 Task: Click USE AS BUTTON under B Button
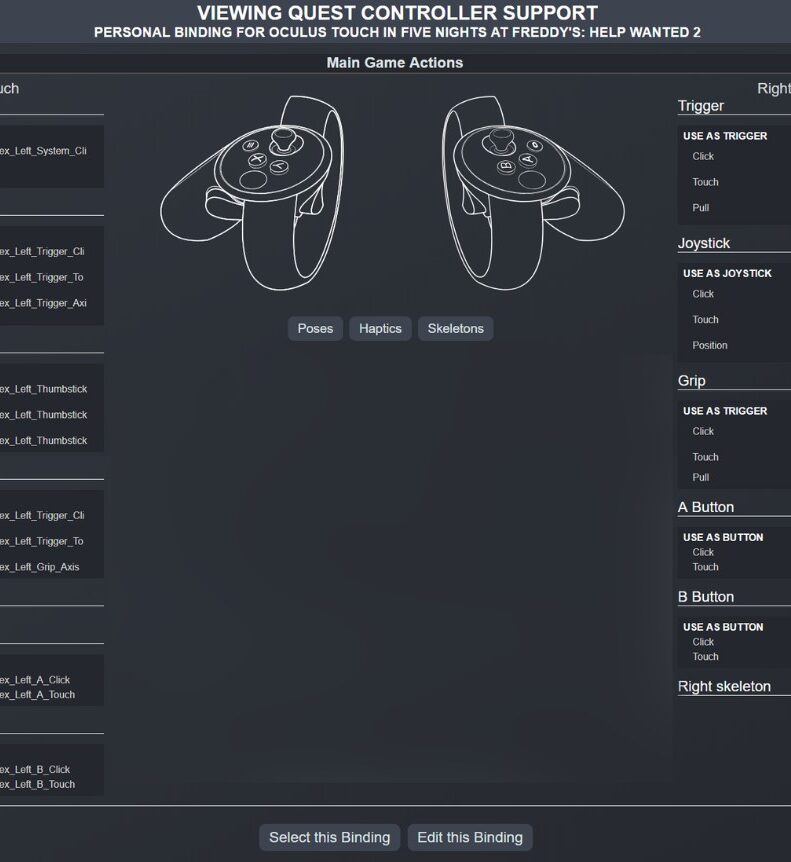[x=723, y=627]
